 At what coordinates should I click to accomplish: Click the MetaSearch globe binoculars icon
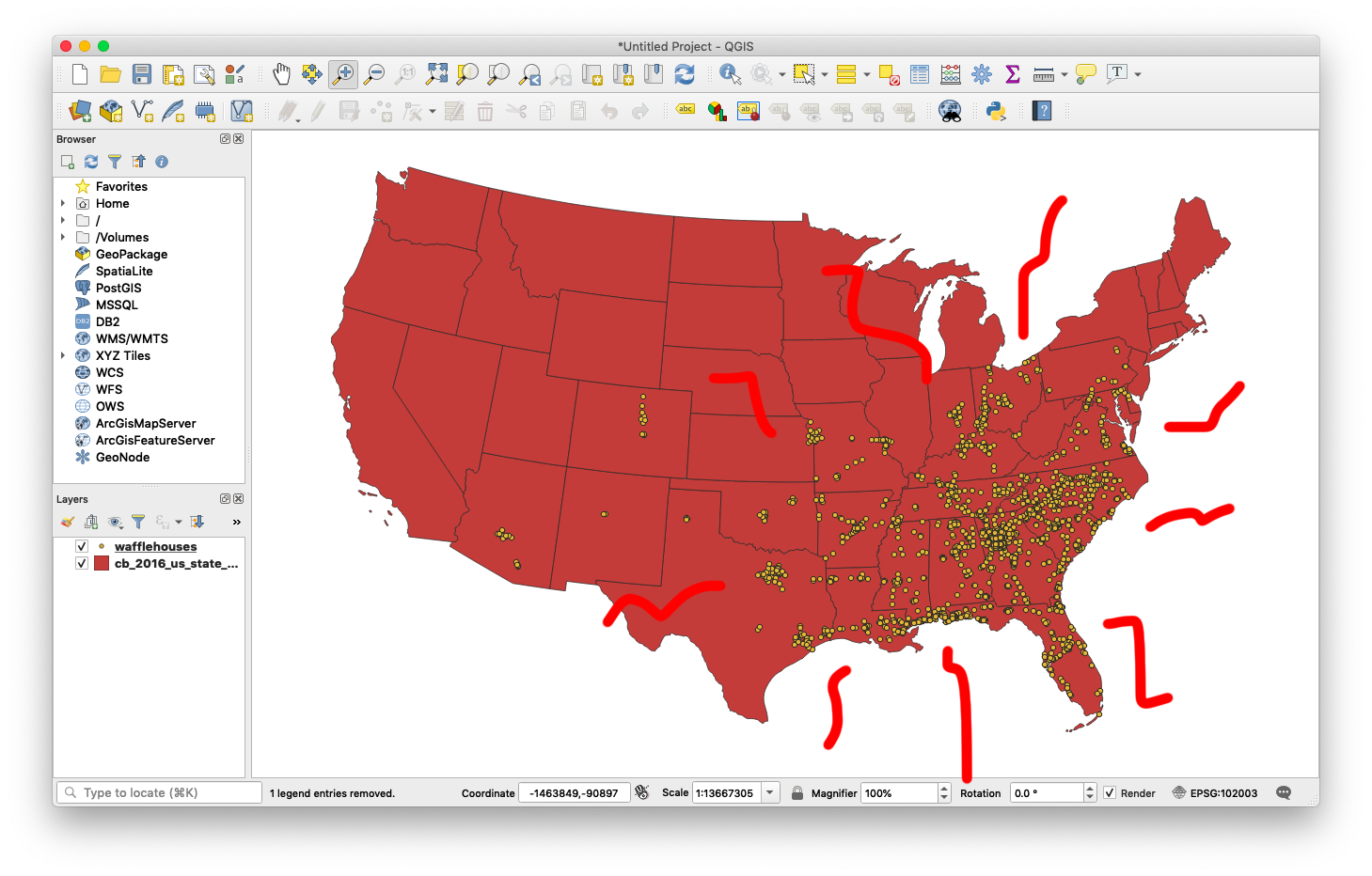coord(950,111)
